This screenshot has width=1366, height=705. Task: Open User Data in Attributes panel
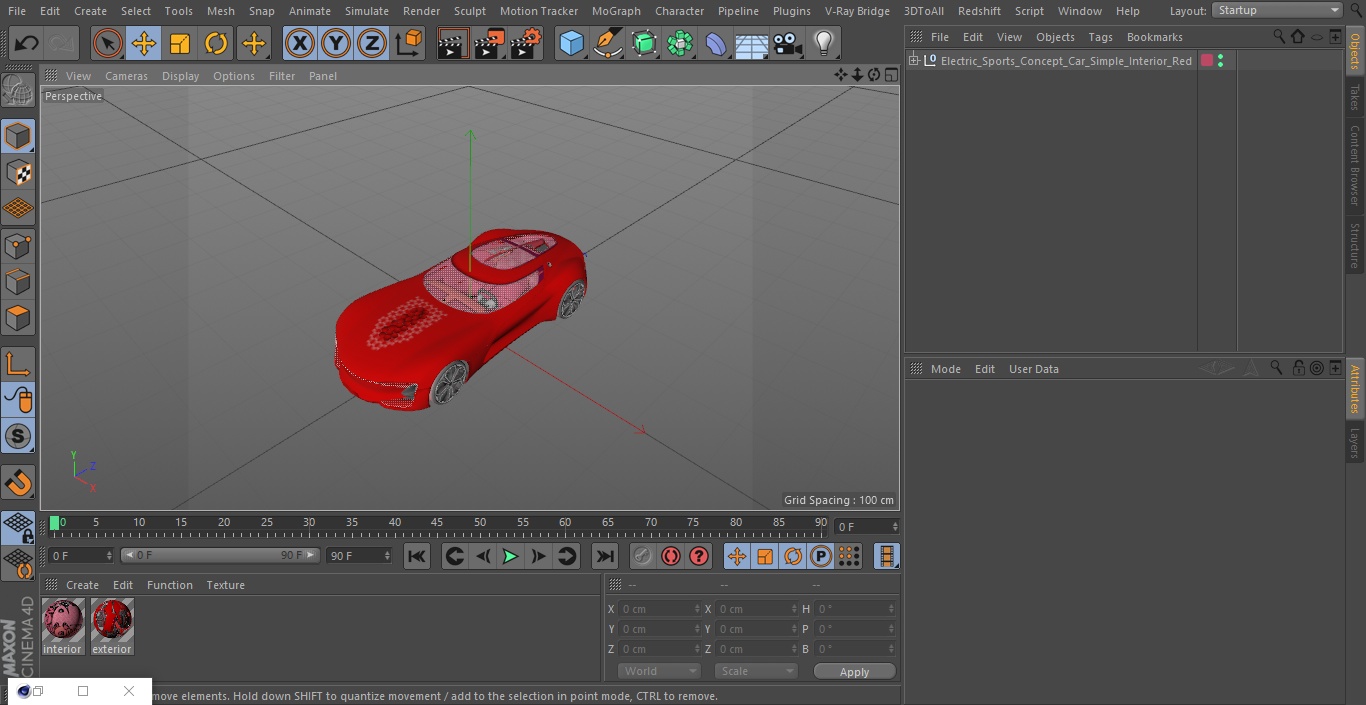(x=1034, y=369)
